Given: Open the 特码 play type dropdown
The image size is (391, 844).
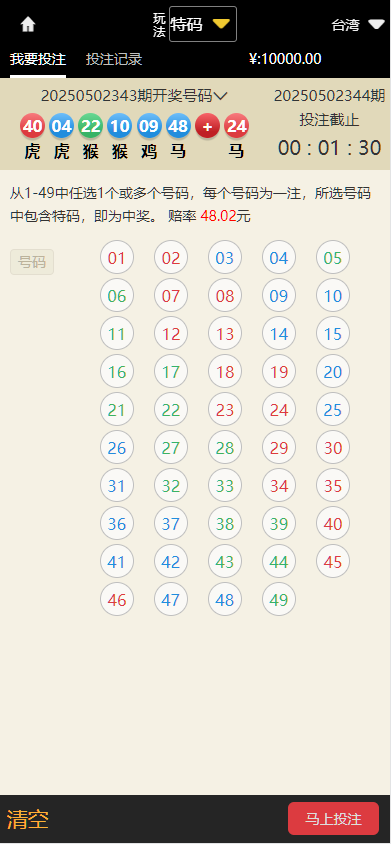Looking at the screenshot, I should (203, 24).
